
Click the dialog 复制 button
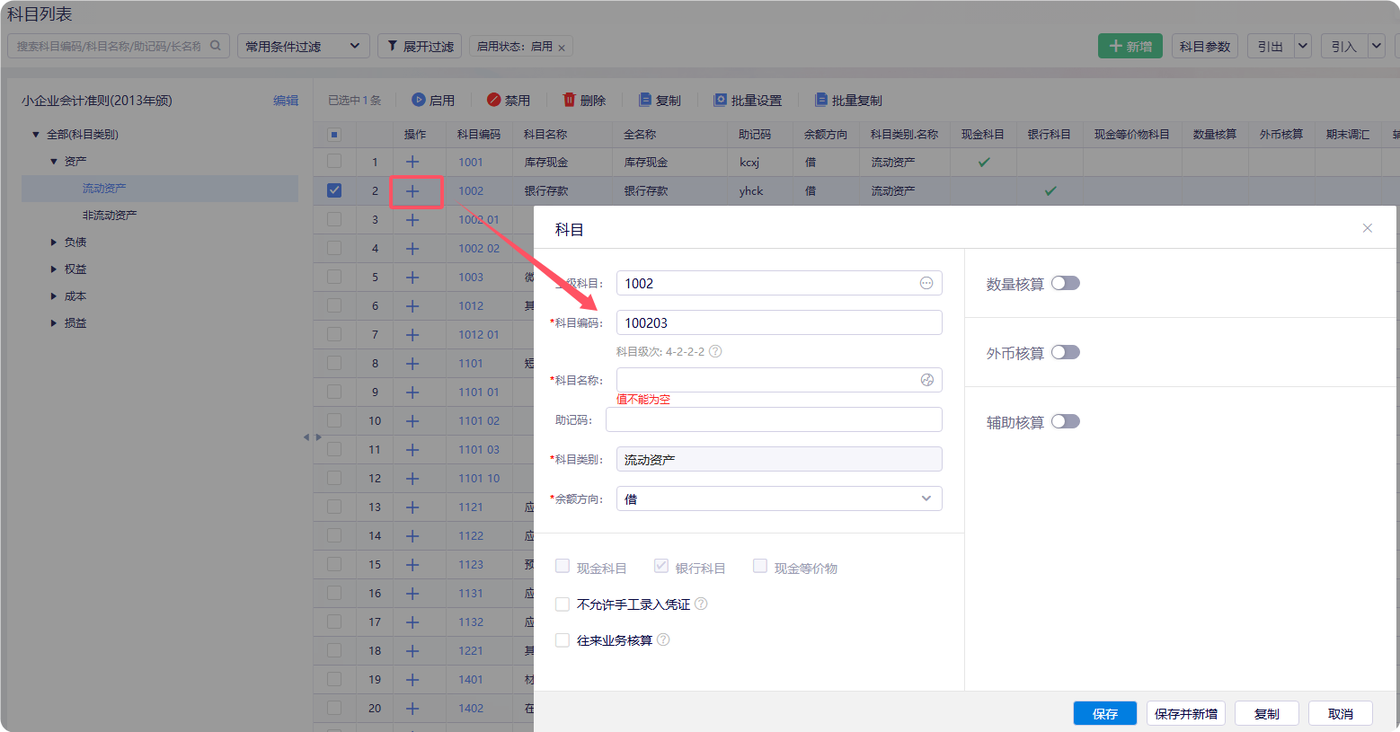coord(1266,713)
